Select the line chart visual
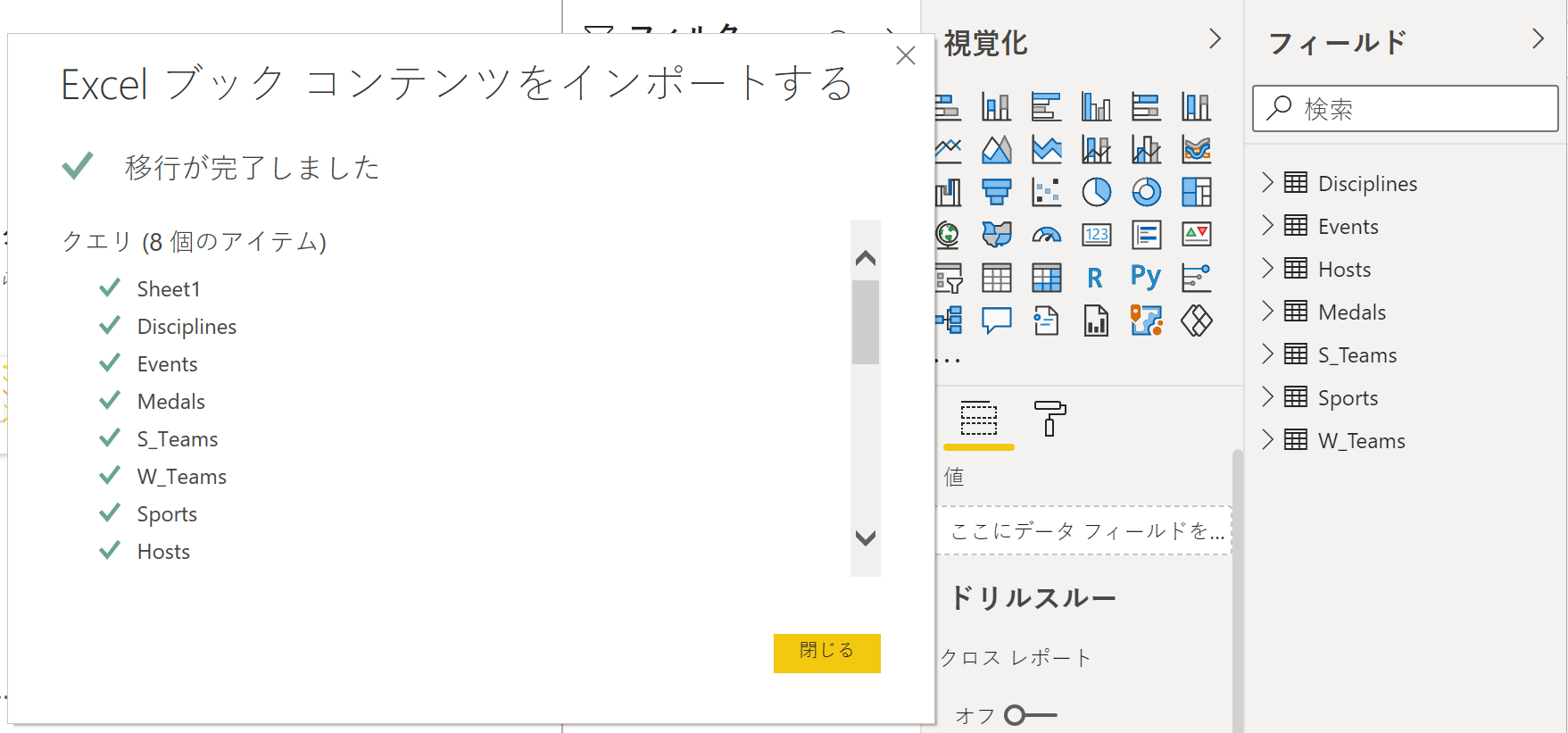This screenshot has height=733, width=1568. [948, 149]
